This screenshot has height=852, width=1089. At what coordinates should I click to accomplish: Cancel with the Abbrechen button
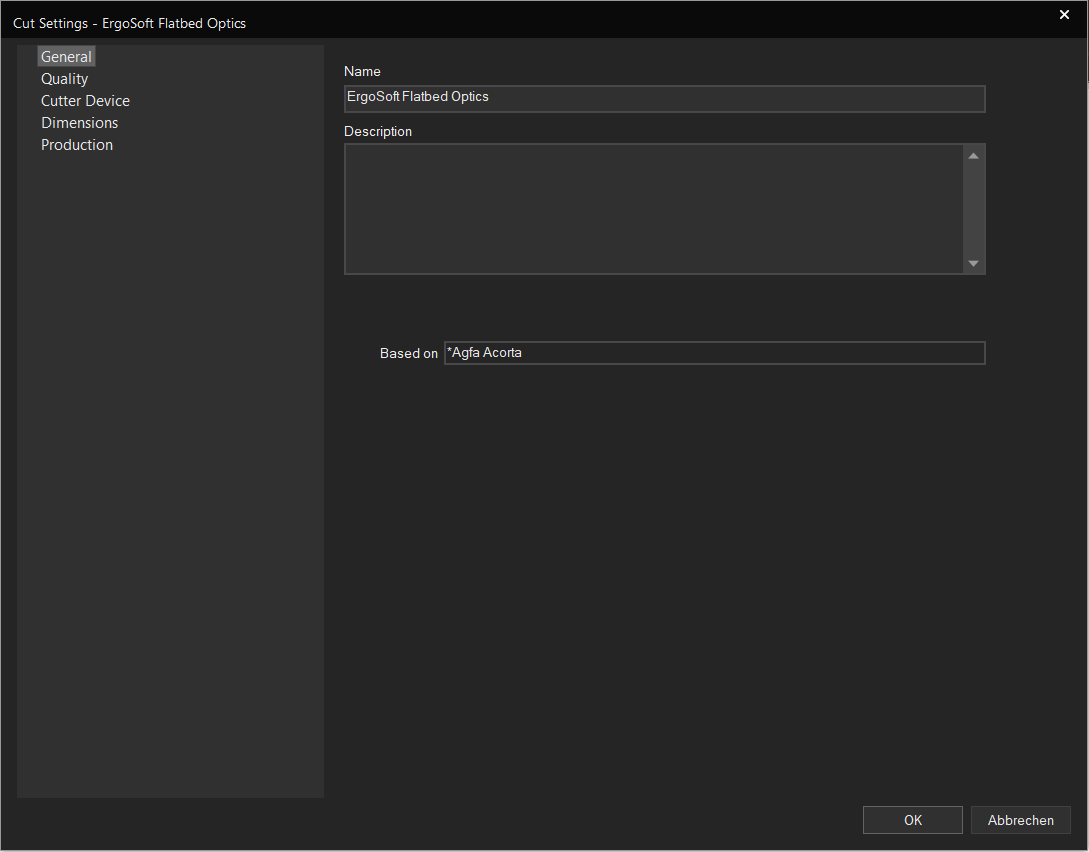(x=1021, y=820)
